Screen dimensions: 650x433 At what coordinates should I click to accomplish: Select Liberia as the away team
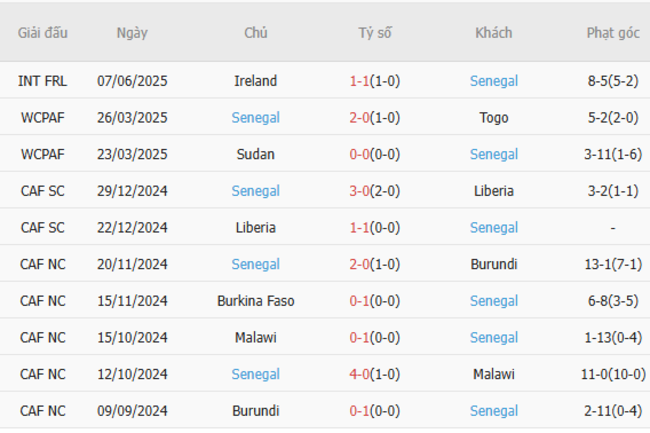pyautogui.click(x=494, y=191)
